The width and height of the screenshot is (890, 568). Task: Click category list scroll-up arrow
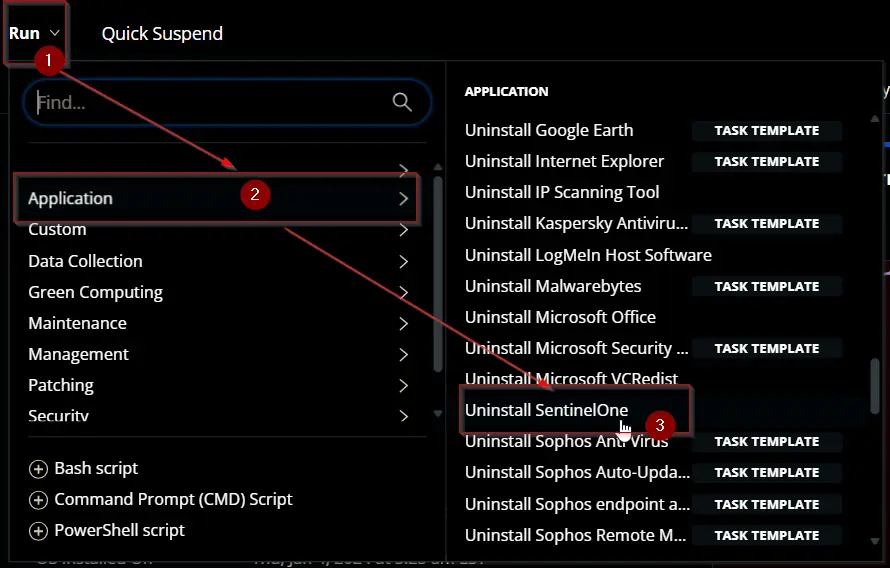point(438,167)
